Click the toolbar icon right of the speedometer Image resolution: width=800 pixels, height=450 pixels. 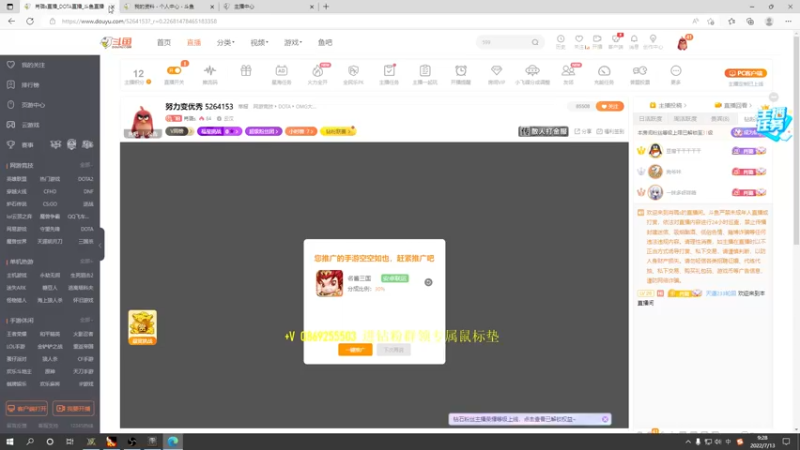point(640,70)
